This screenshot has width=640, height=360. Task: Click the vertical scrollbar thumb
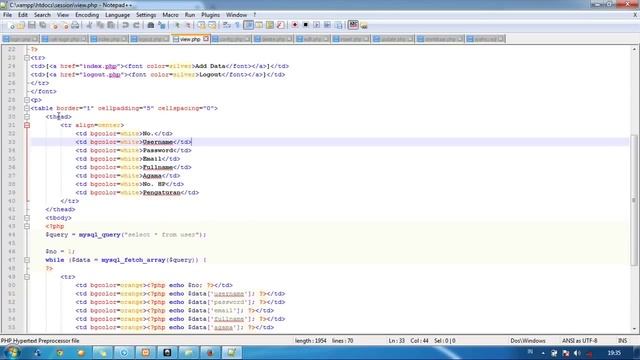click(634, 200)
